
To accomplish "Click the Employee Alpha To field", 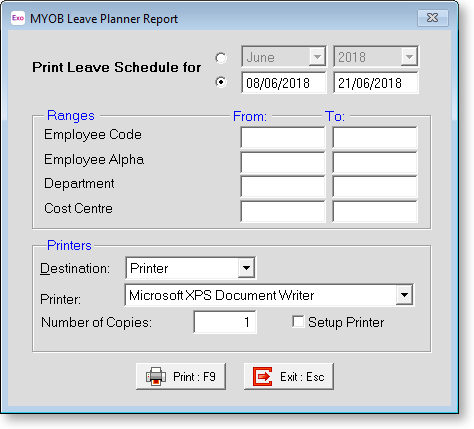I will (375, 162).
